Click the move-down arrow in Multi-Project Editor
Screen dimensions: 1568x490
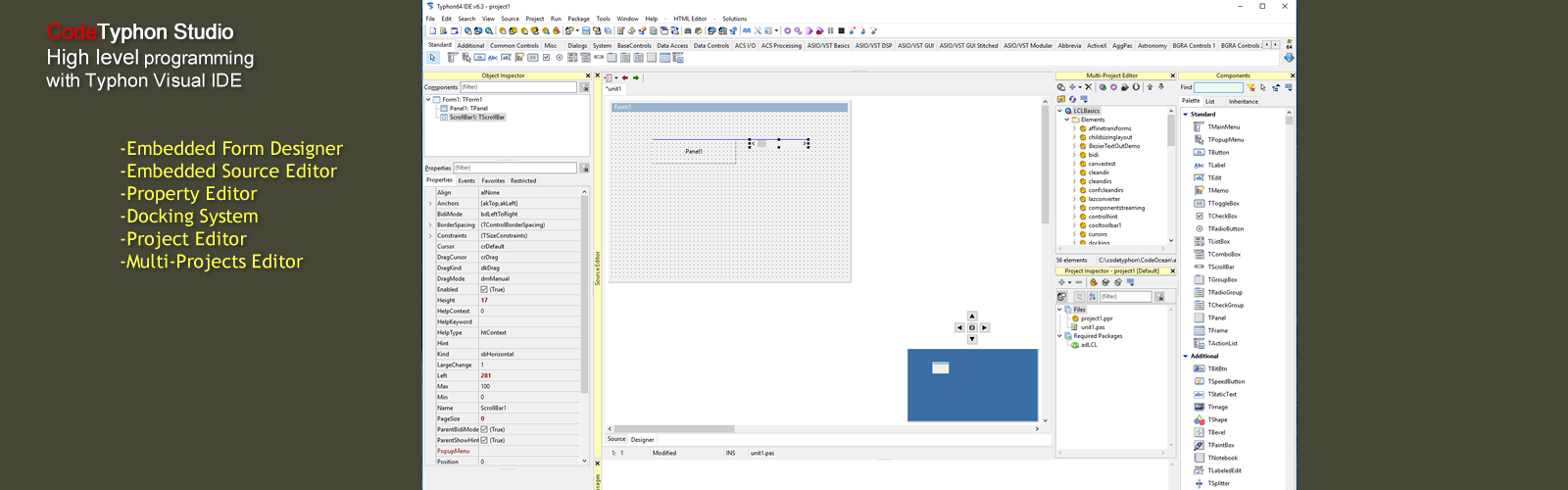(1161, 87)
